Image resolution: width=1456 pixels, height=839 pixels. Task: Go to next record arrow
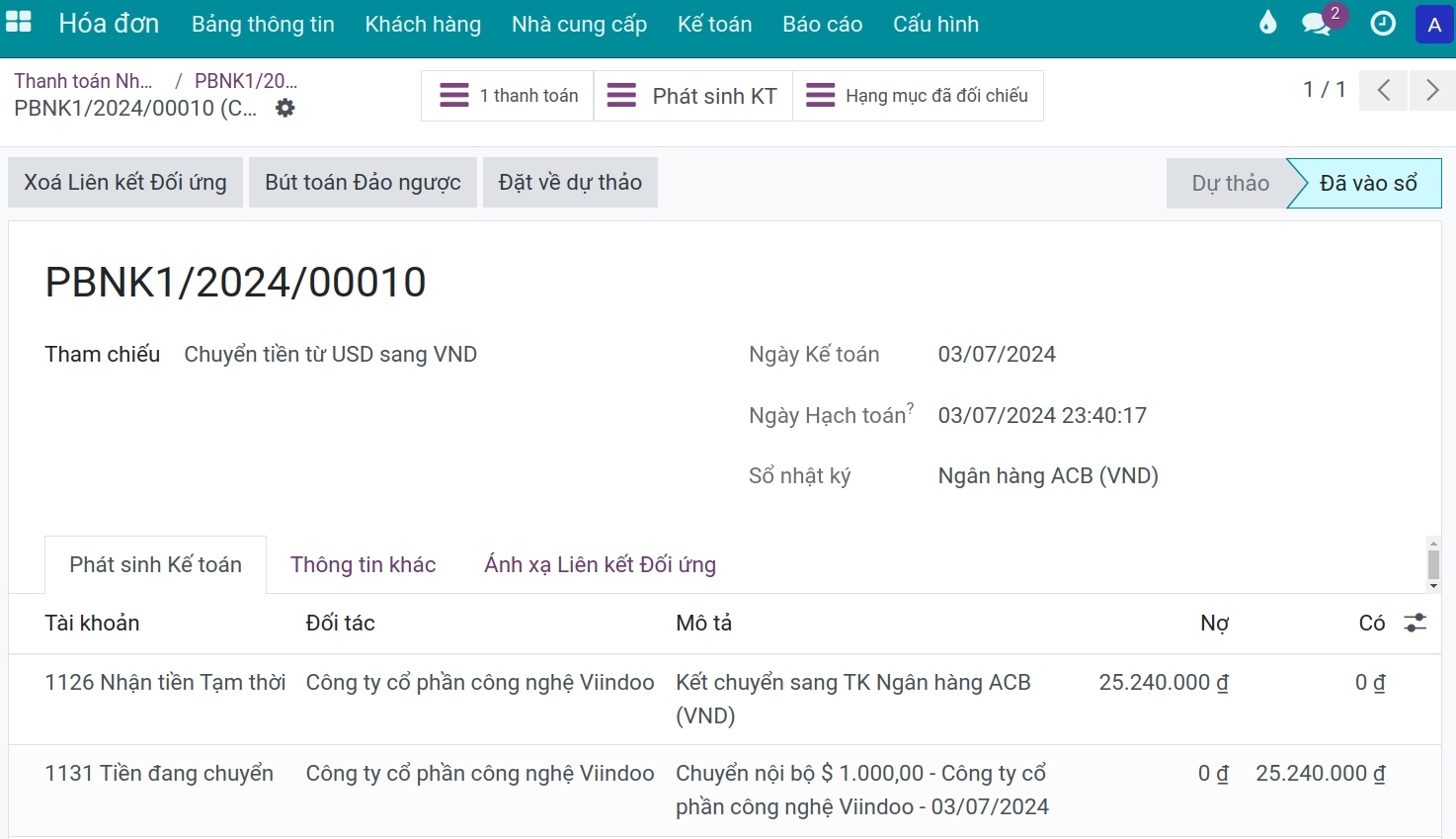pos(1432,90)
